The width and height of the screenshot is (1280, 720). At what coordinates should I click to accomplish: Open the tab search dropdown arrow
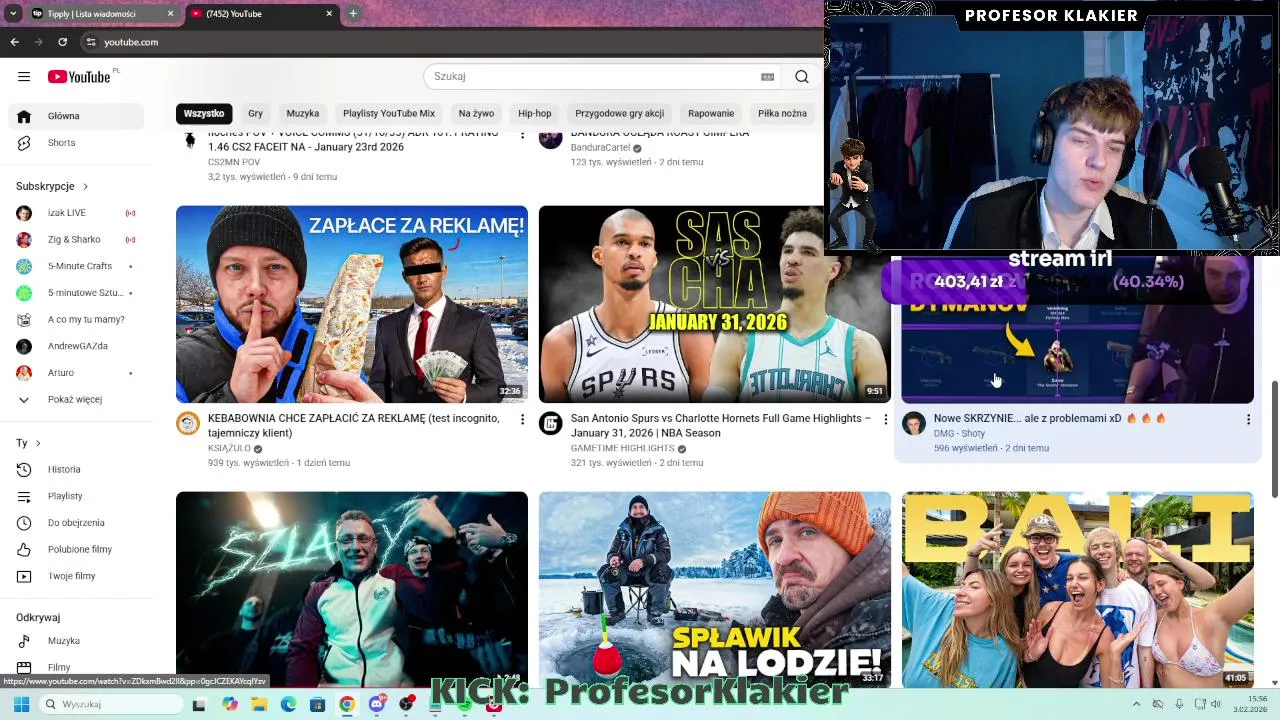(13, 14)
